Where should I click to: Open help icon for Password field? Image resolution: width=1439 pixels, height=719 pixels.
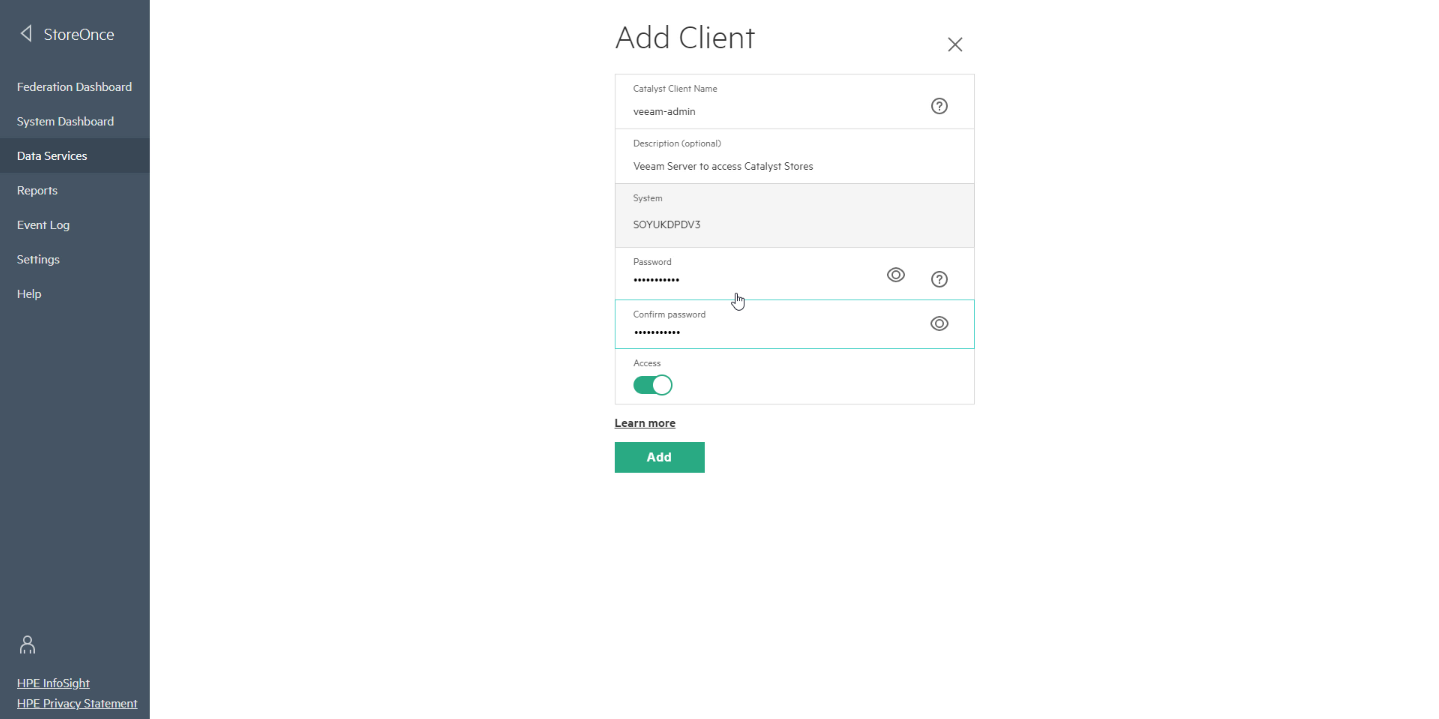point(939,279)
